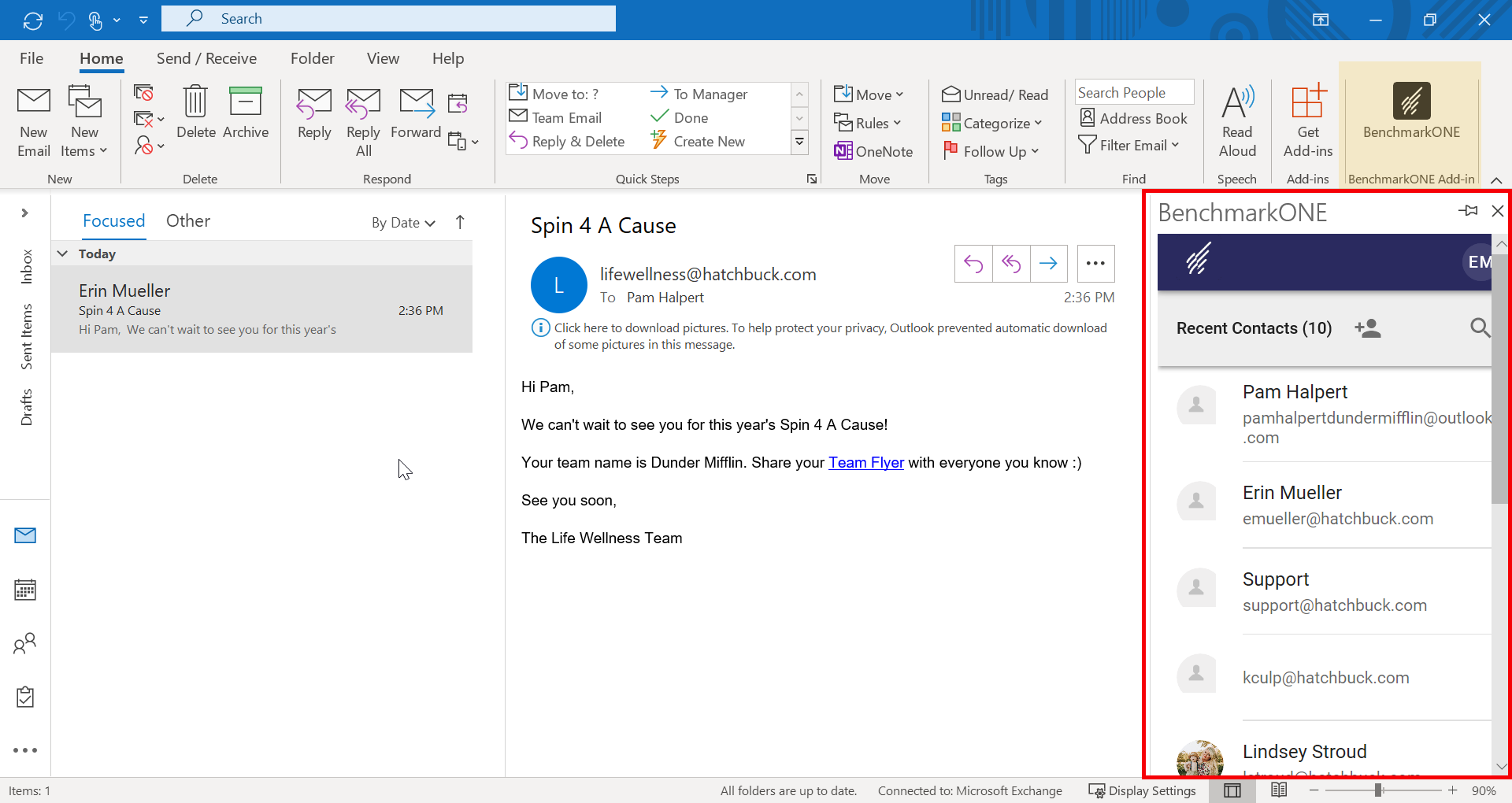Switch to the Other inbox tab
The image size is (1512, 803).
tap(187, 221)
